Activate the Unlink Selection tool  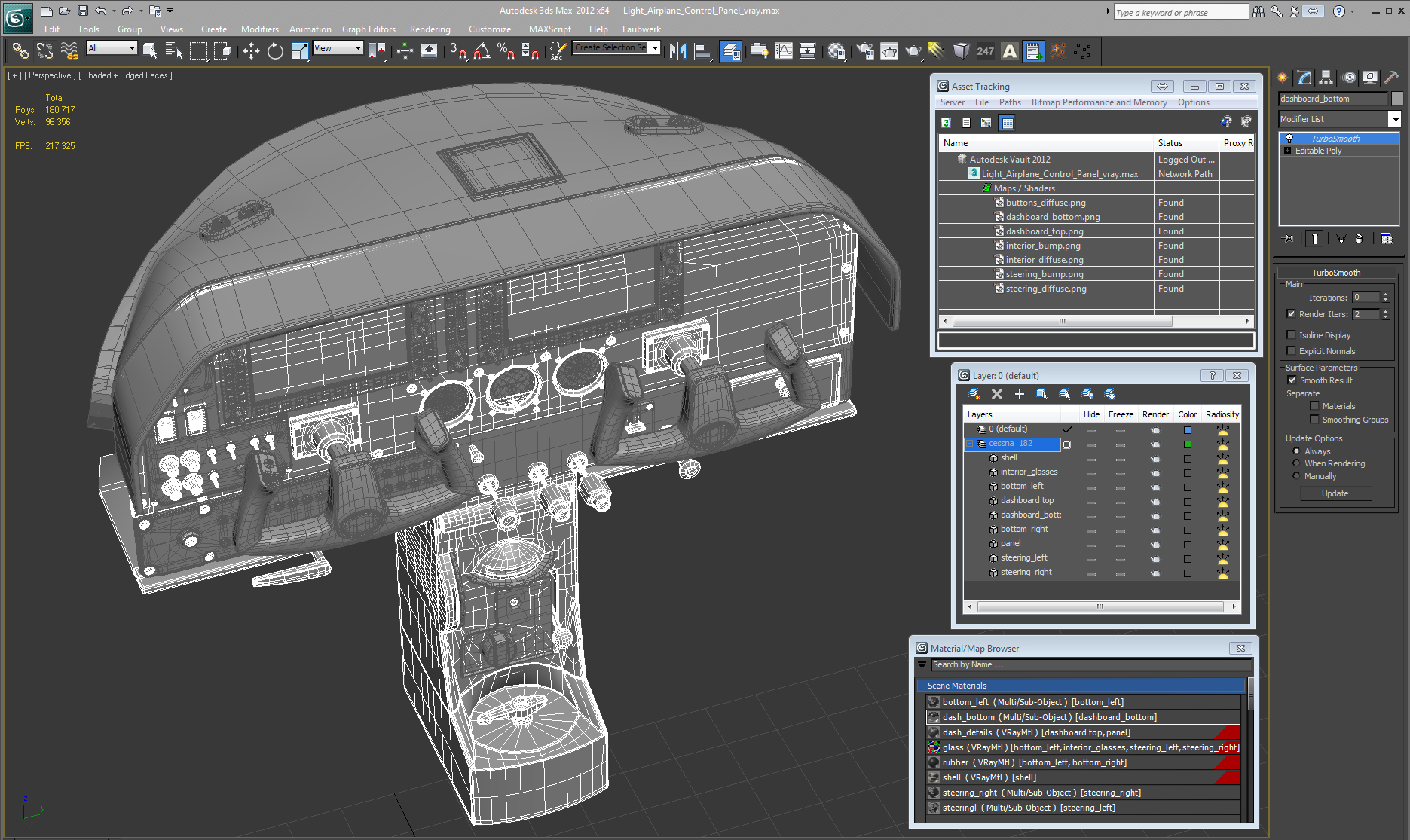coord(44,51)
